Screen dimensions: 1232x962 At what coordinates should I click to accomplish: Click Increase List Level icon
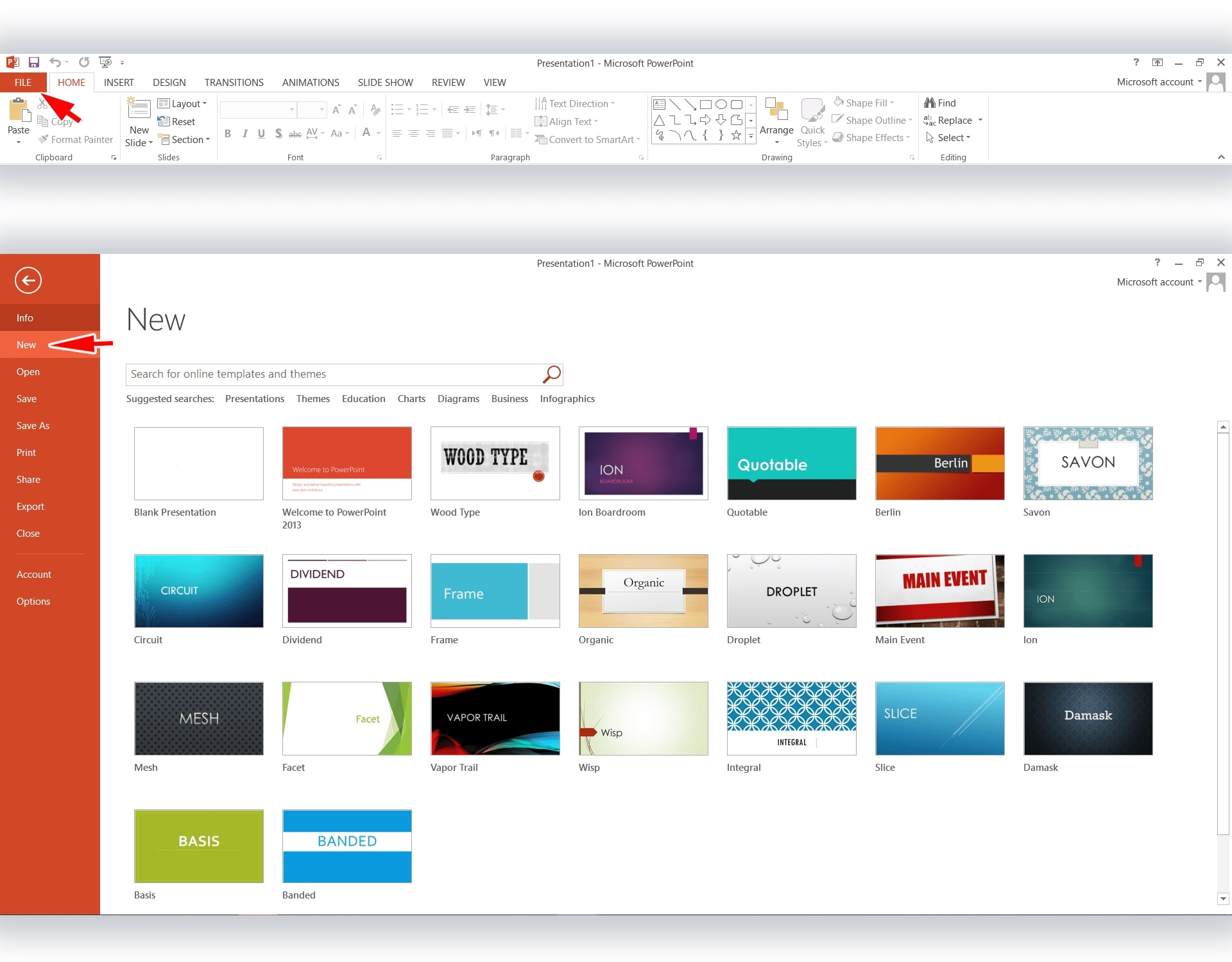[470, 110]
